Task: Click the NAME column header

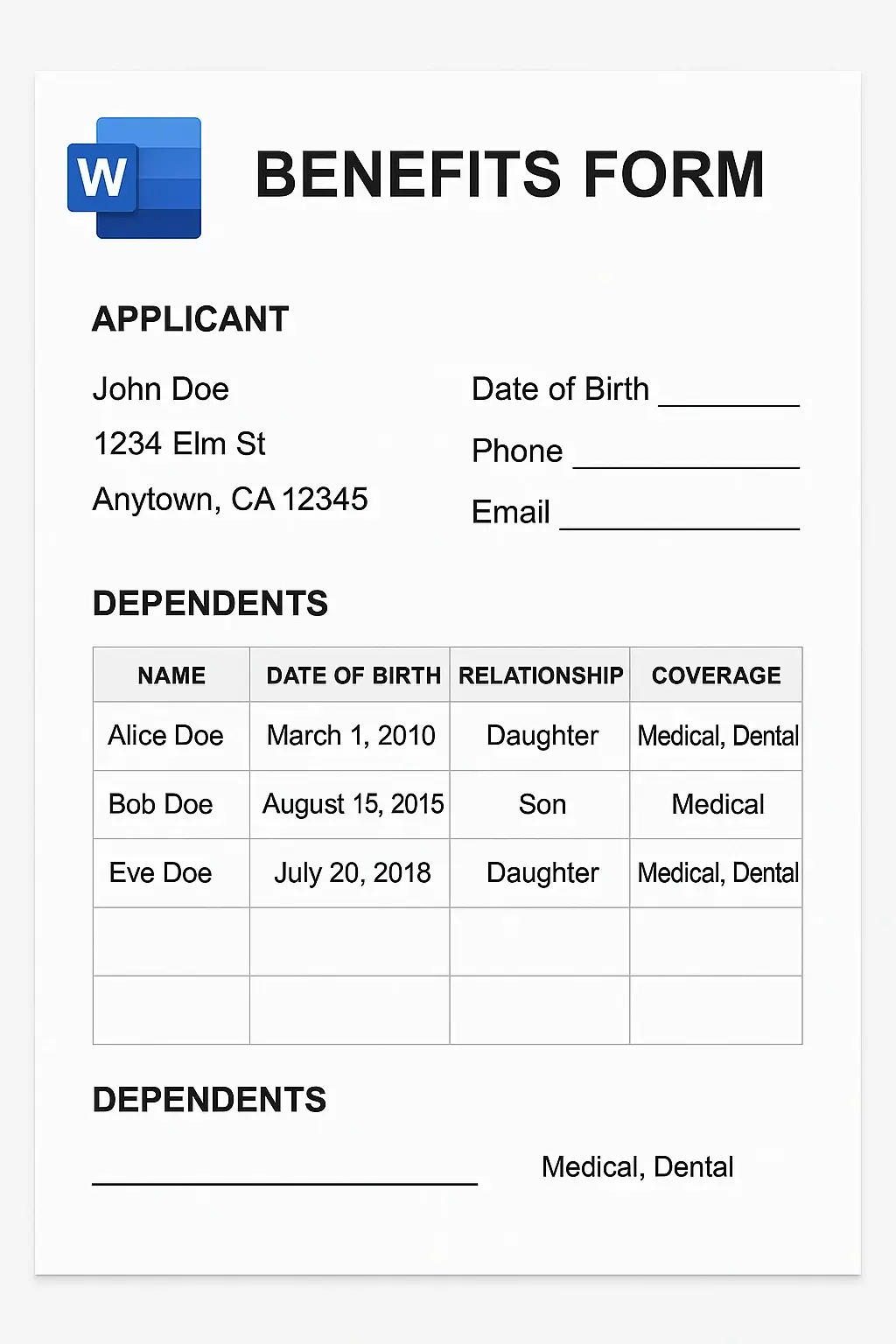Action: click(171, 675)
